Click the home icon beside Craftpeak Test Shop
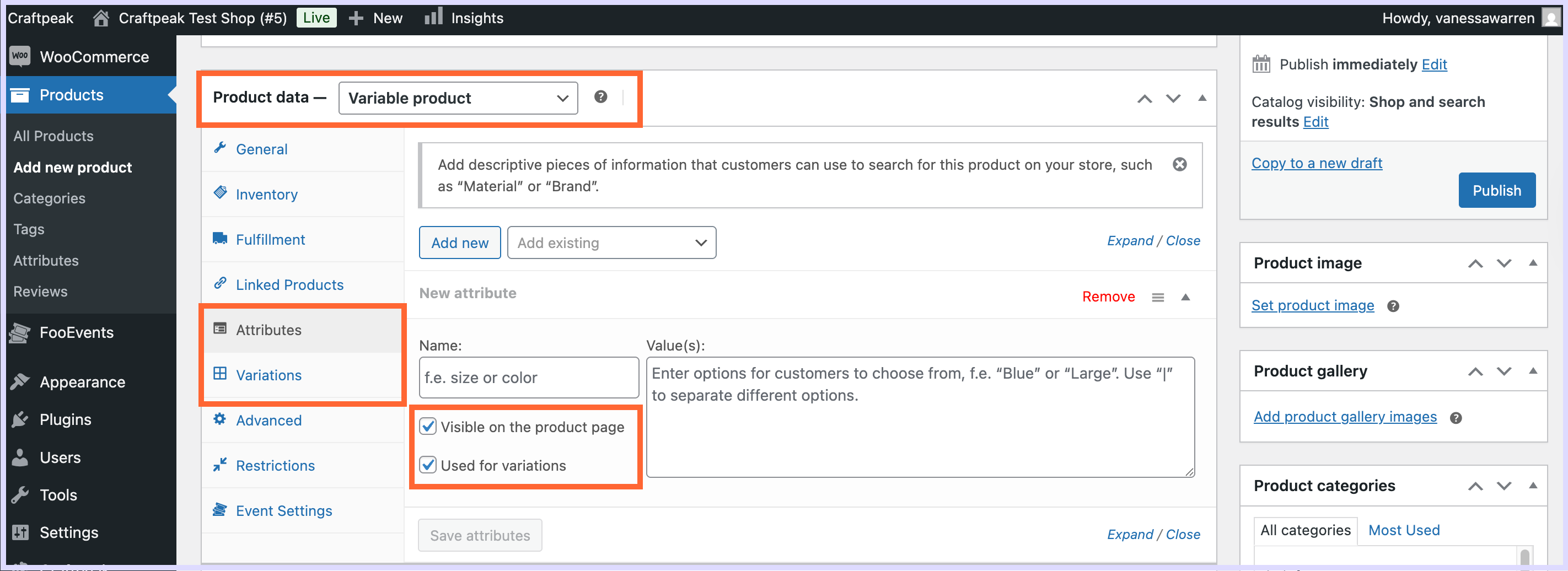Screen dimensions: 1568x571 (x=101, y=18)
